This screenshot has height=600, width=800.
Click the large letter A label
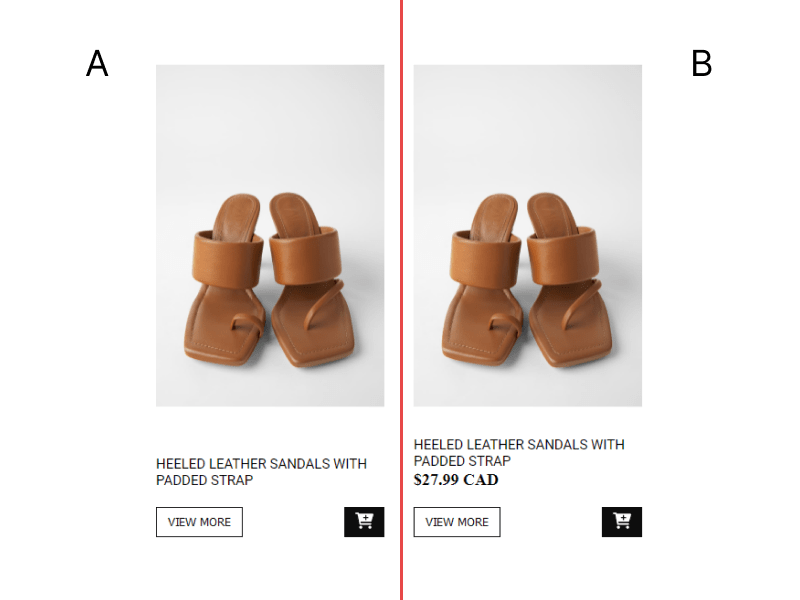pos(97,64)
